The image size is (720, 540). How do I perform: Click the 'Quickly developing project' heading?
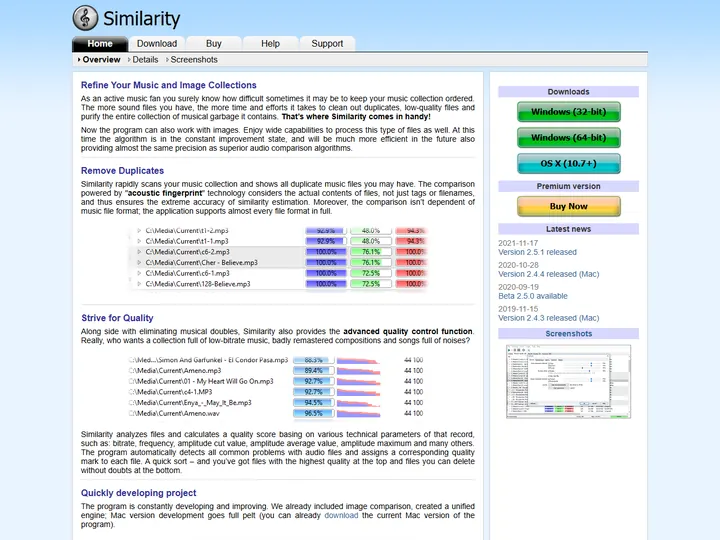(138, 493)
